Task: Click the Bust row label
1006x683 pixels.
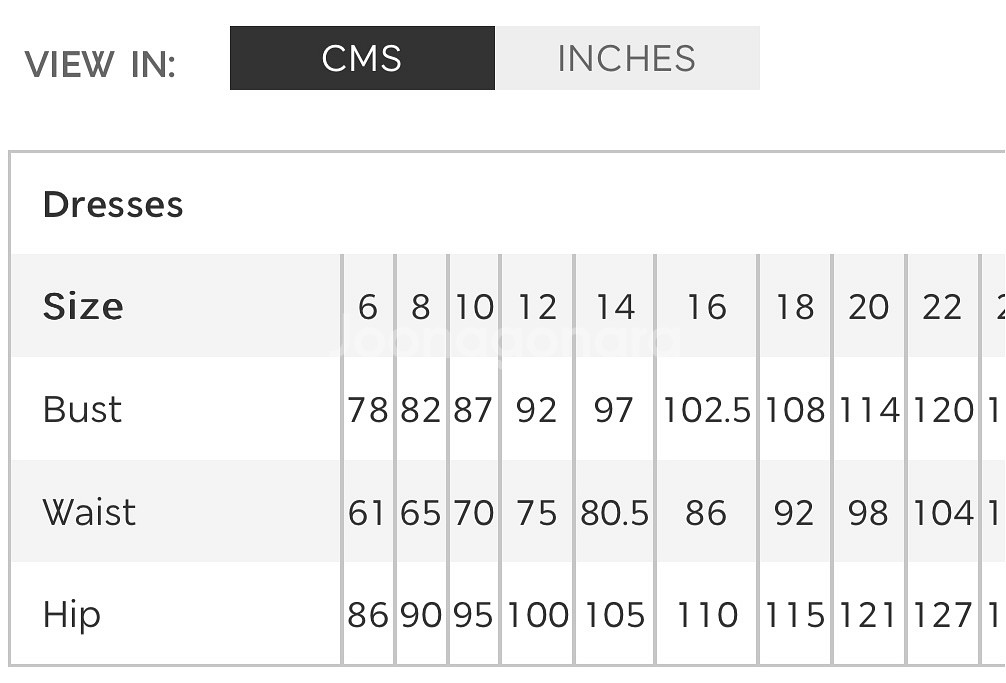Action: click(82, 409)
